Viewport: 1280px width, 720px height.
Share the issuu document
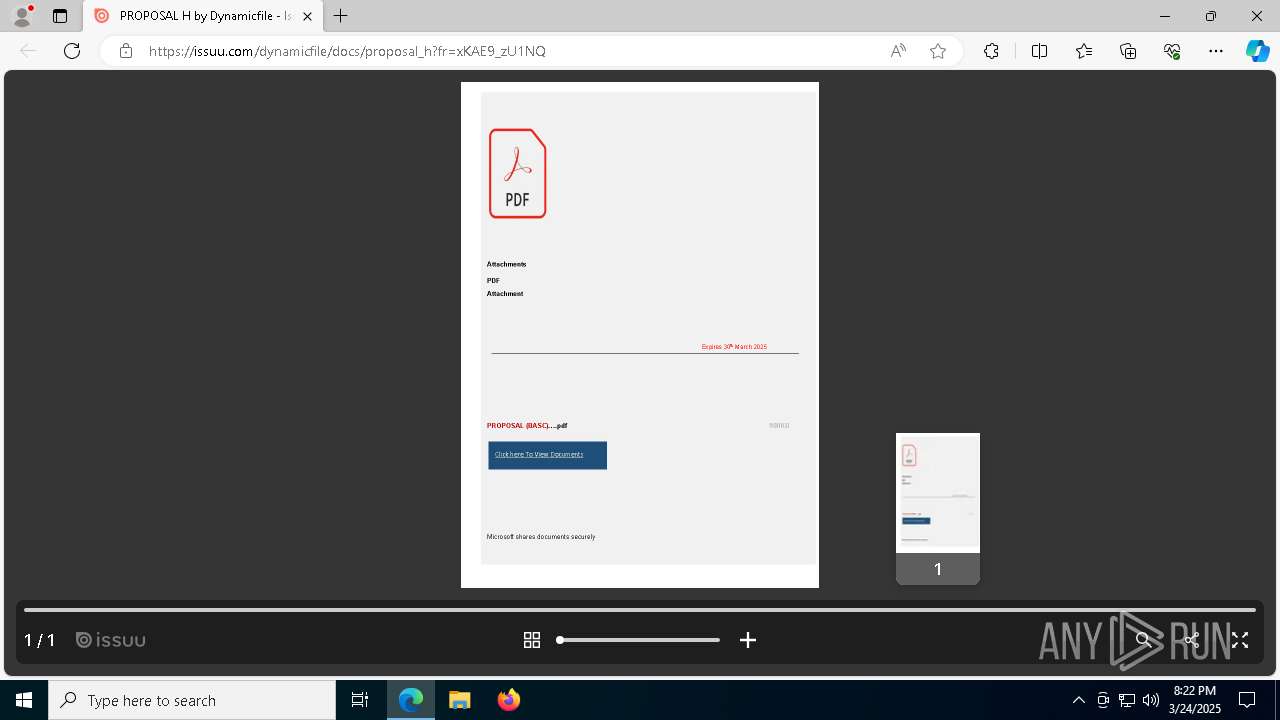click(1191, 640)
